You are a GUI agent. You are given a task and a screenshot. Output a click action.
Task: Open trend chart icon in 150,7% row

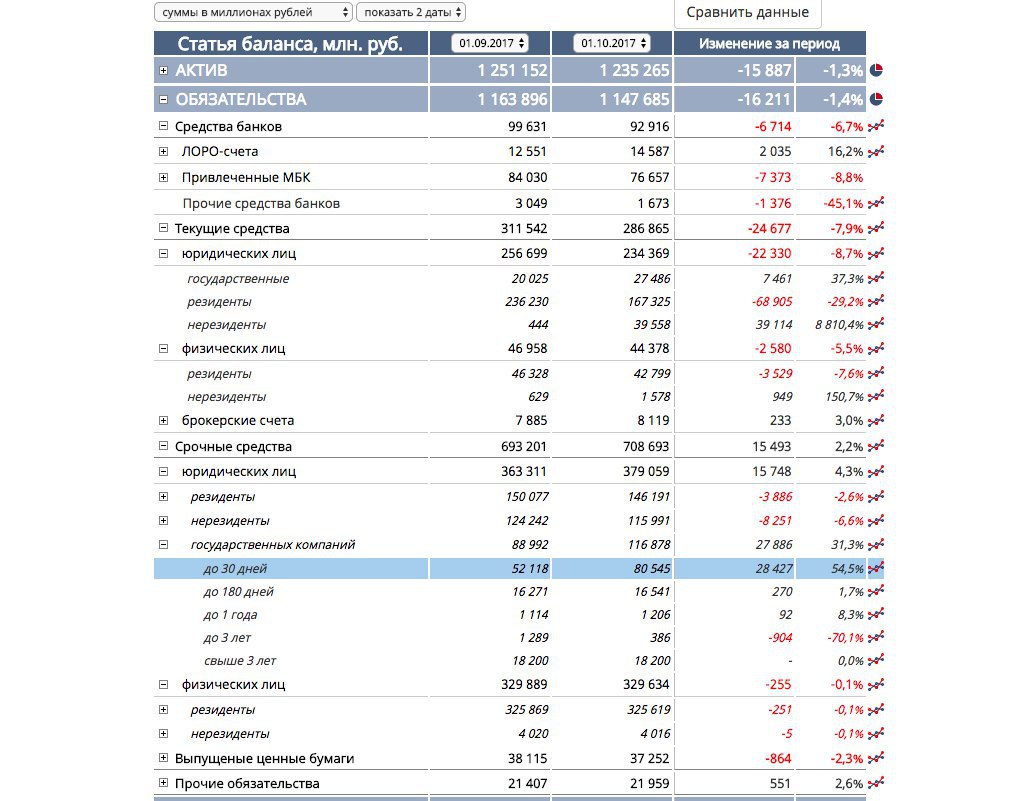(876, 396)
